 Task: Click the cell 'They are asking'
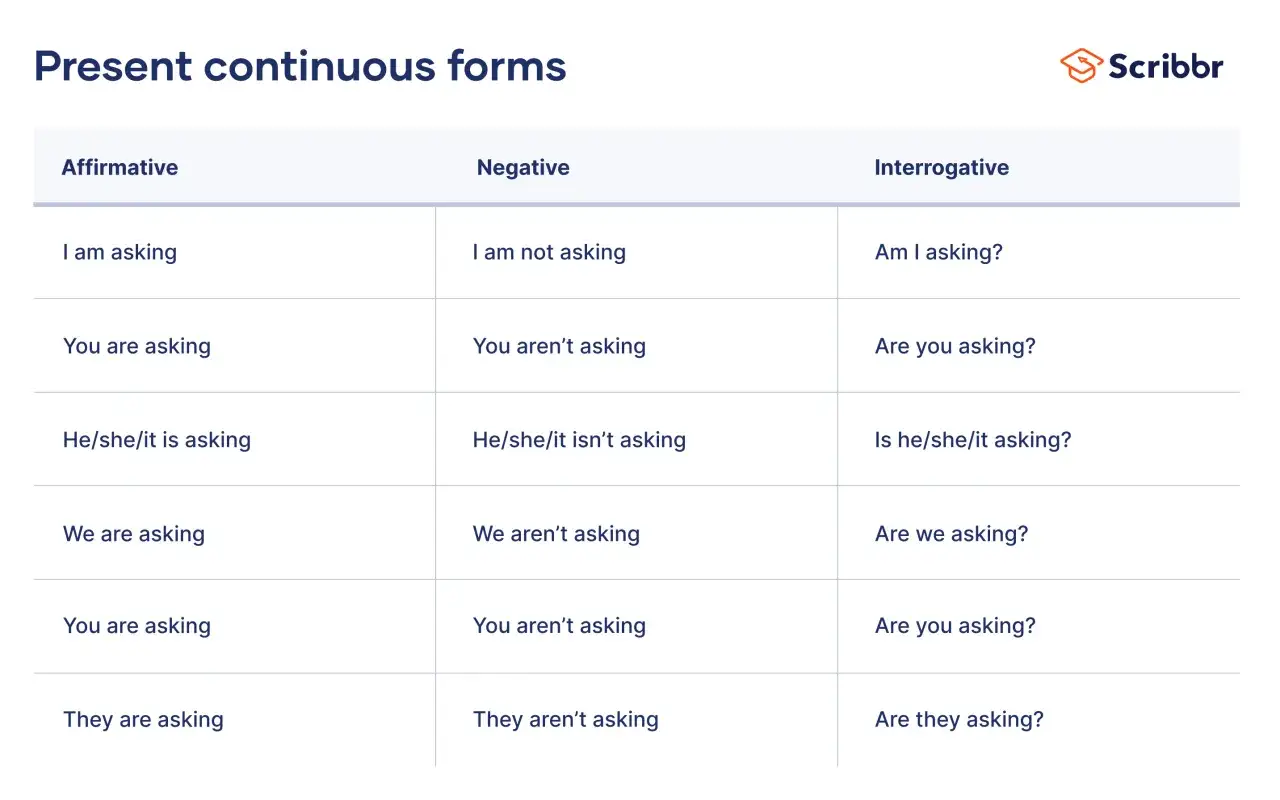[x=143, y=720]
